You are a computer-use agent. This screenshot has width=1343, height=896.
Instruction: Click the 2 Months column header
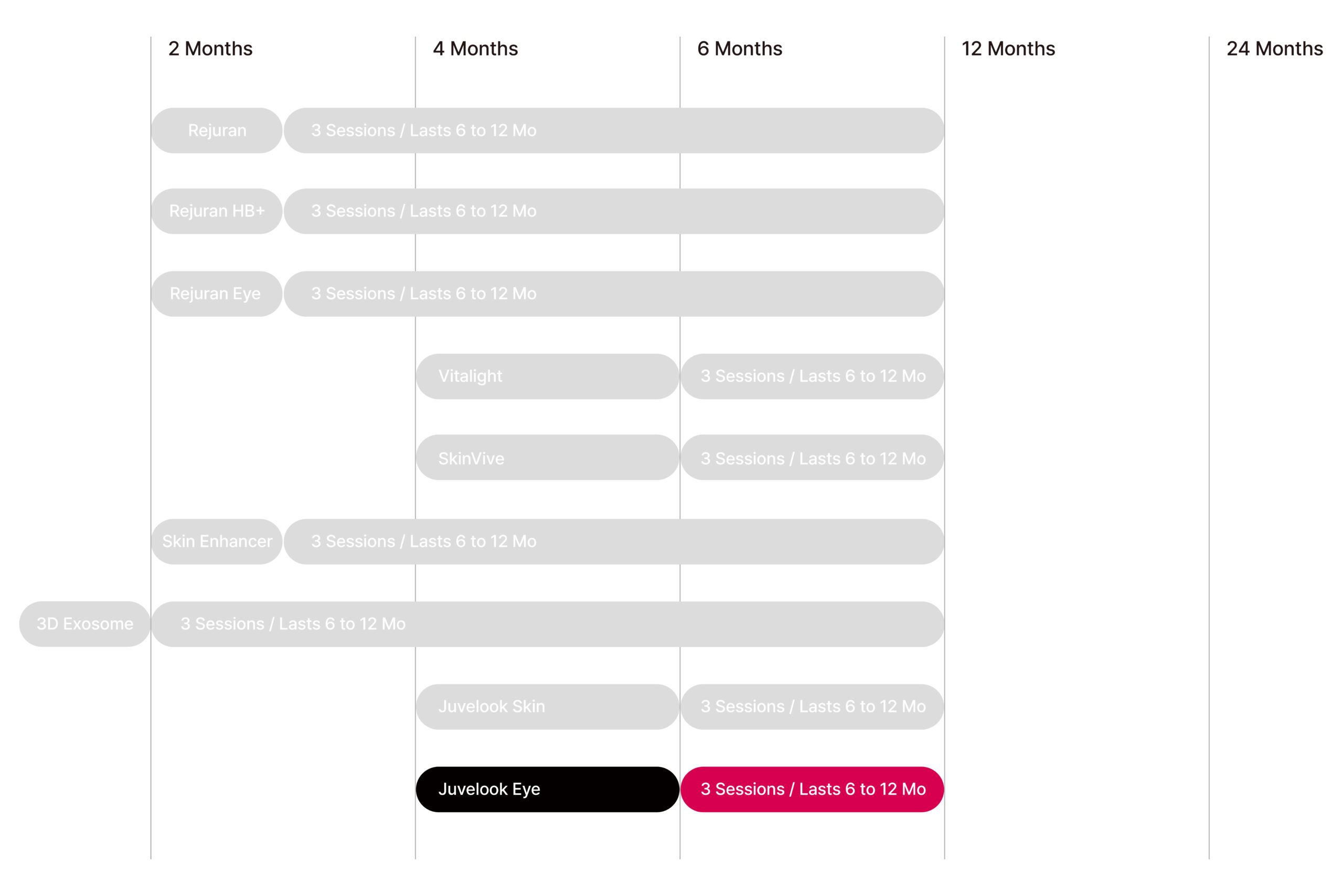tap(210, 49)
